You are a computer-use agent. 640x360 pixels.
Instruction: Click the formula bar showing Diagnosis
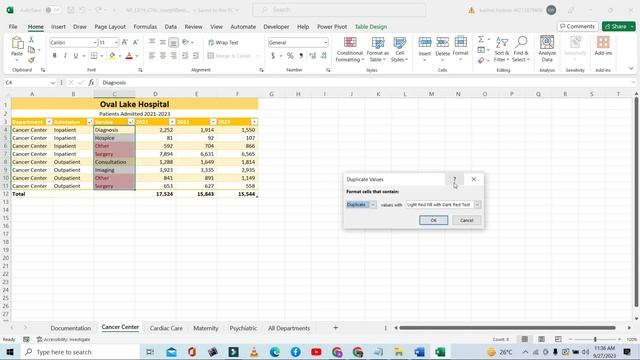(367, 82)
